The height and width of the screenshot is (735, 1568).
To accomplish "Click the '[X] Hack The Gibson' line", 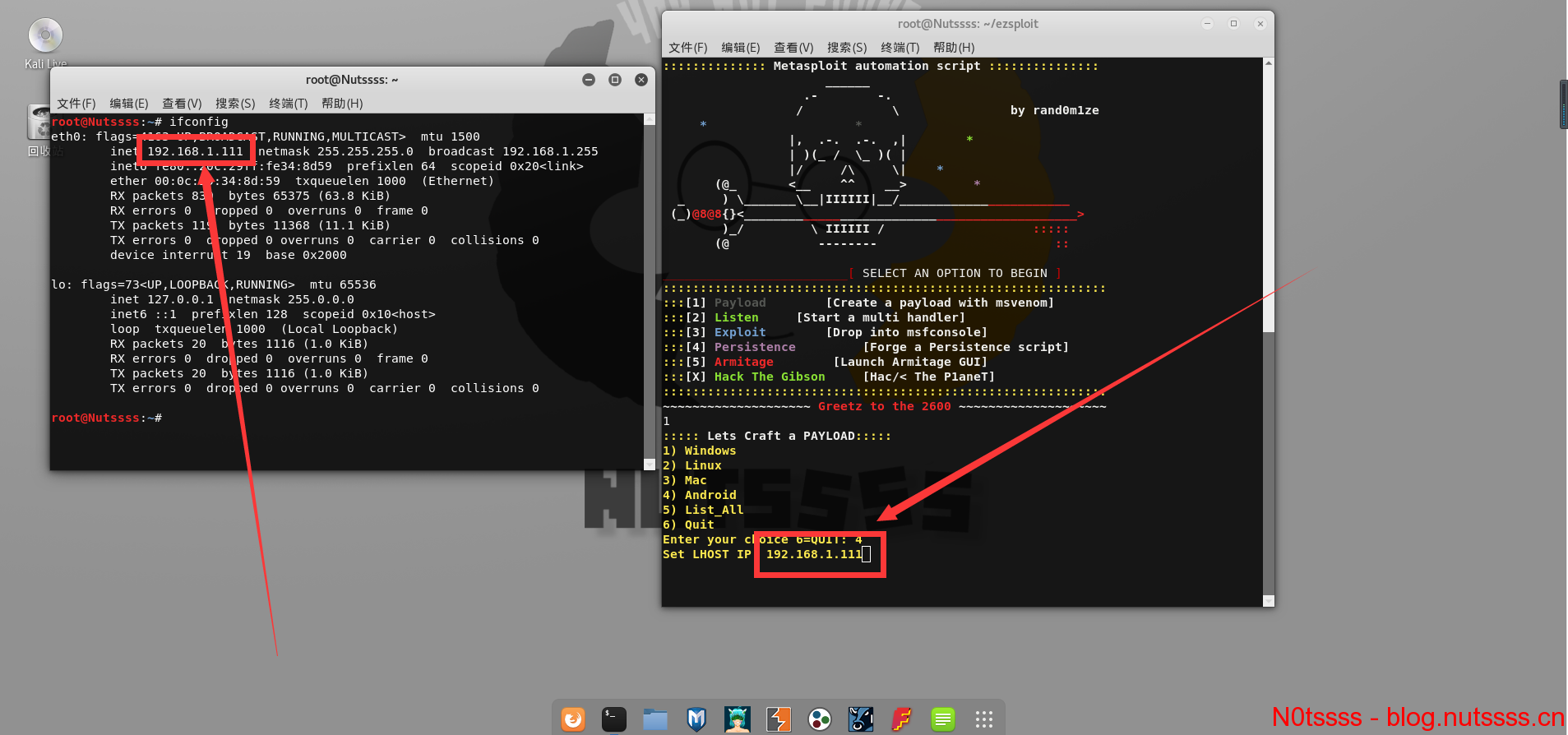I will [829, 377].
